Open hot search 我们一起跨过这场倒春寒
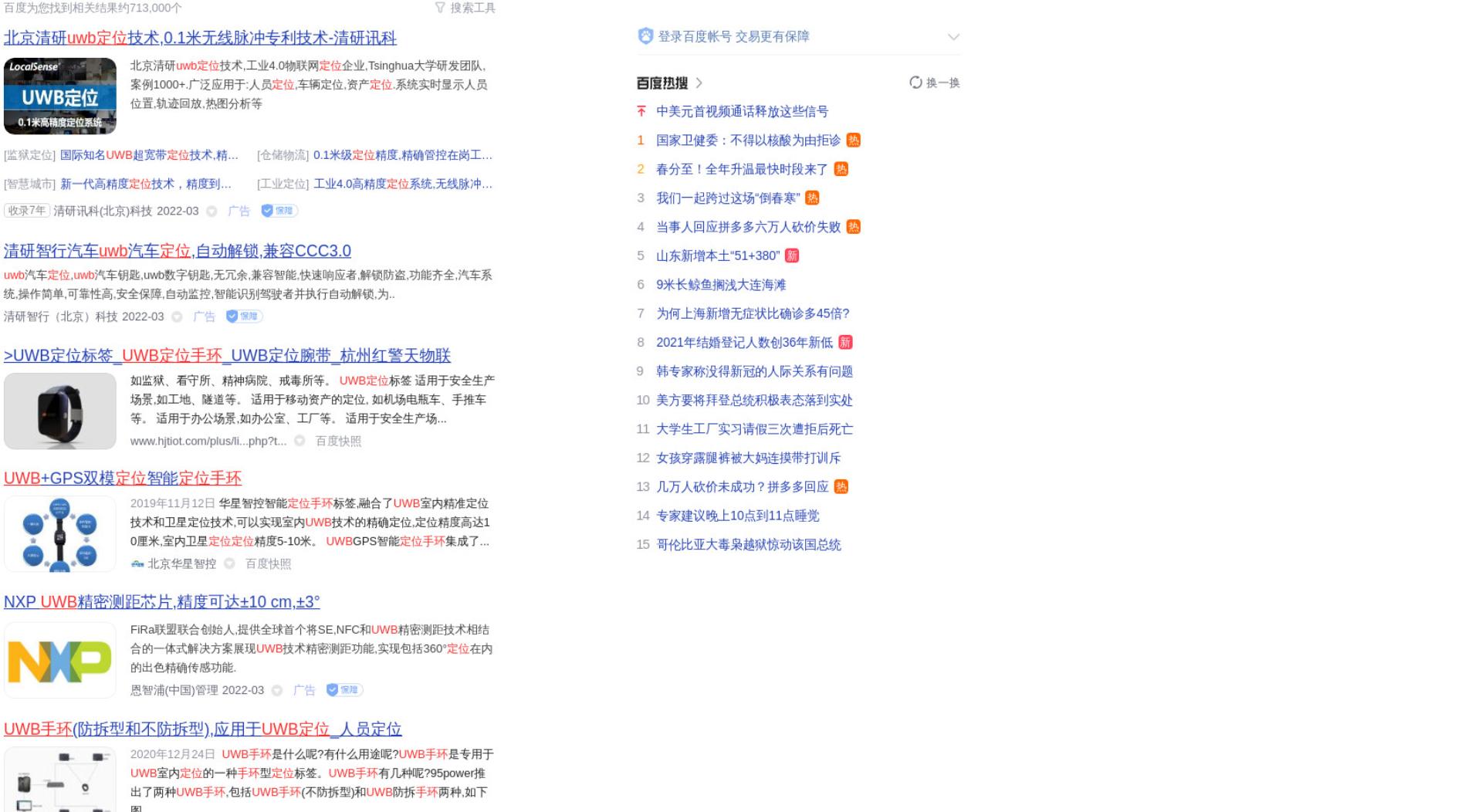Image resolution: width=1482 pixels, height=812 pixels. [x=728, y=198]
